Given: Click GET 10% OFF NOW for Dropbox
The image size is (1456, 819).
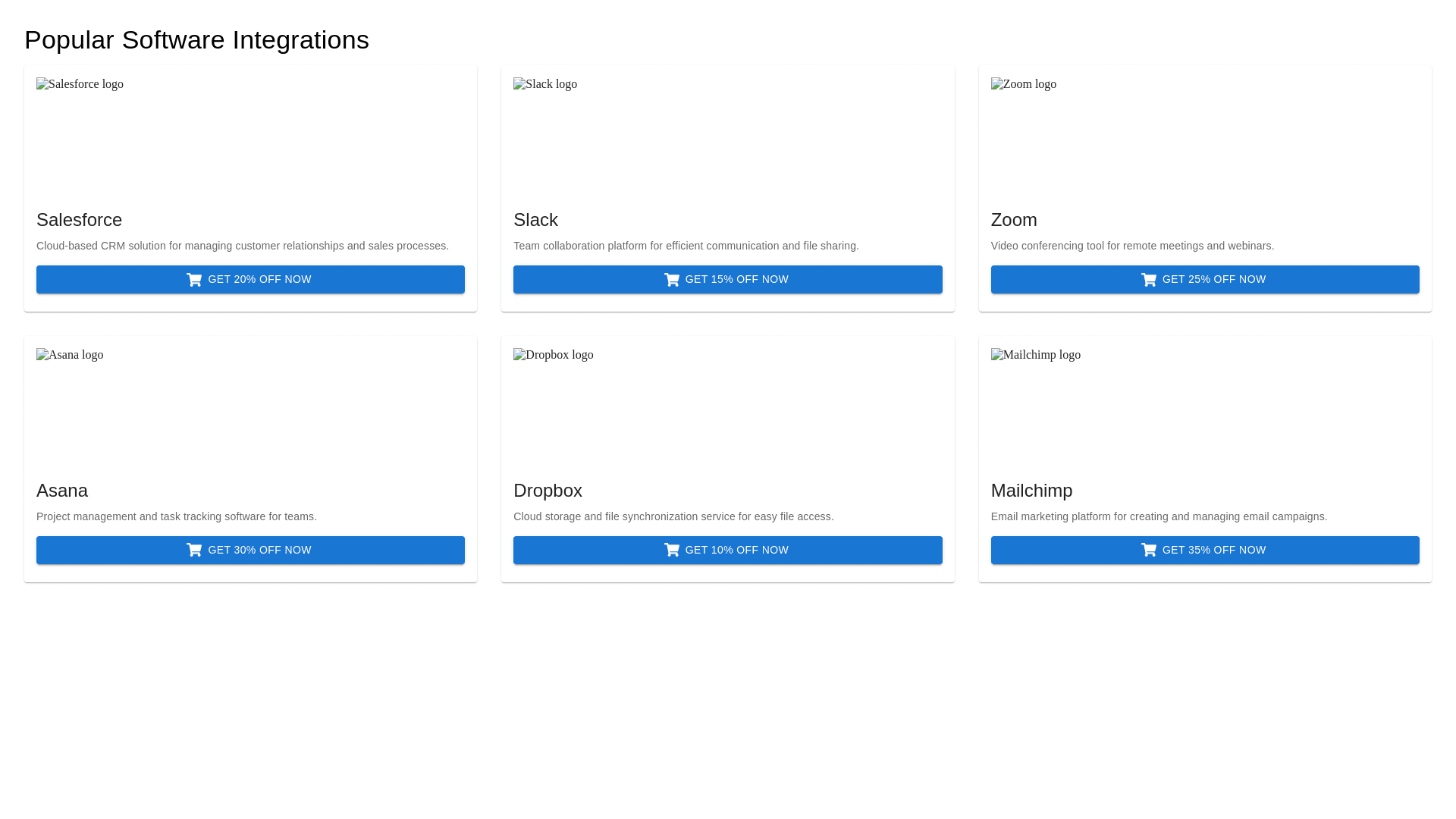Looking at the screenshot, I should coord(727,550).
